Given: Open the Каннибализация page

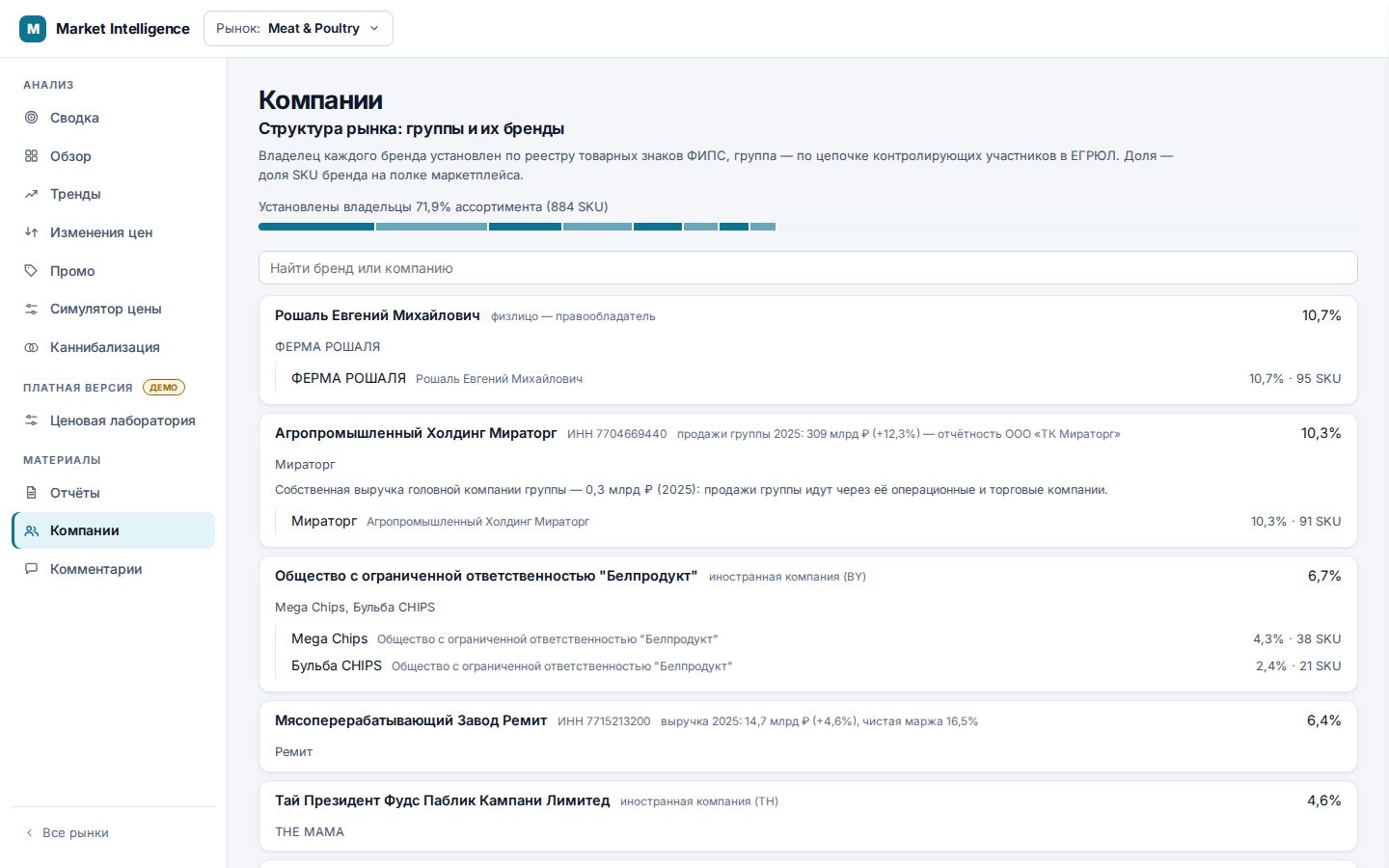Looking at the screenshot, I should pyautogui.click(x=113, y=347).
